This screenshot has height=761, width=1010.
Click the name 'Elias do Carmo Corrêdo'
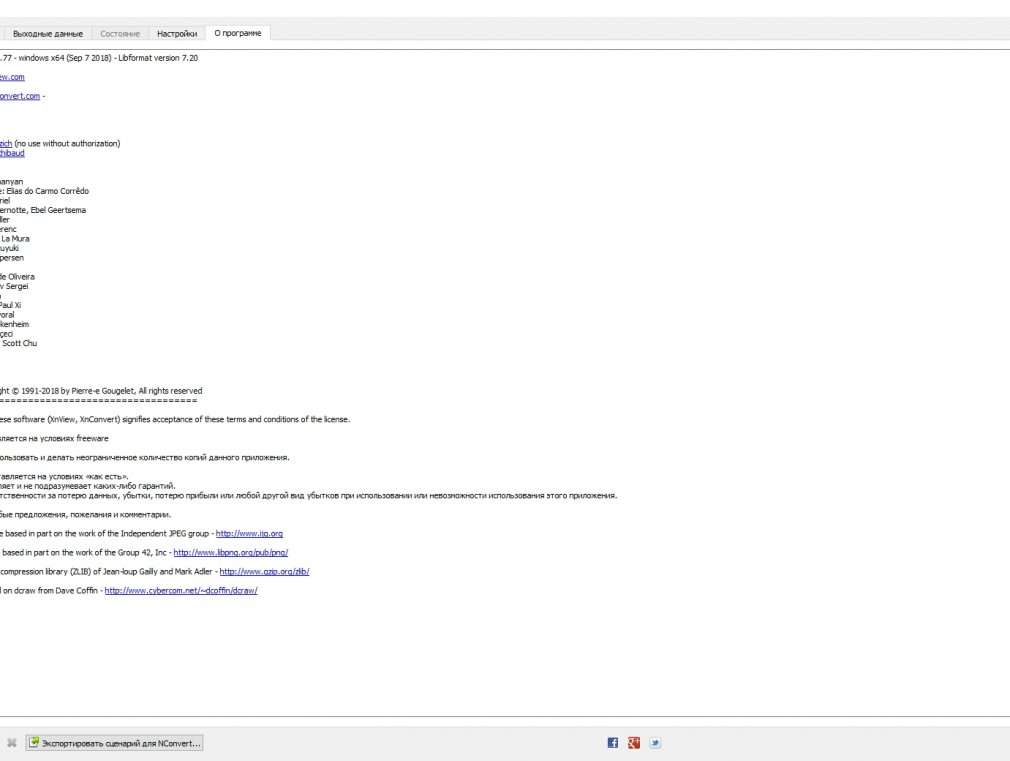tap(48, 191)
